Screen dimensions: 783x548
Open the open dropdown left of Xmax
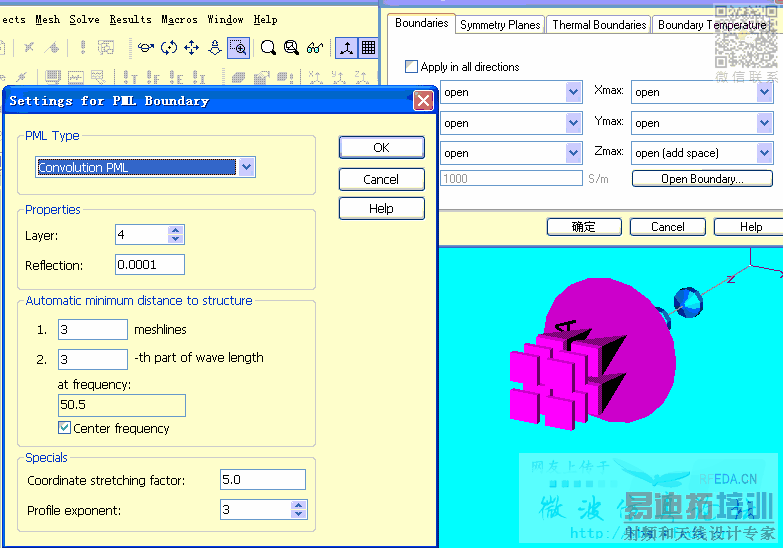click(573, 92)
